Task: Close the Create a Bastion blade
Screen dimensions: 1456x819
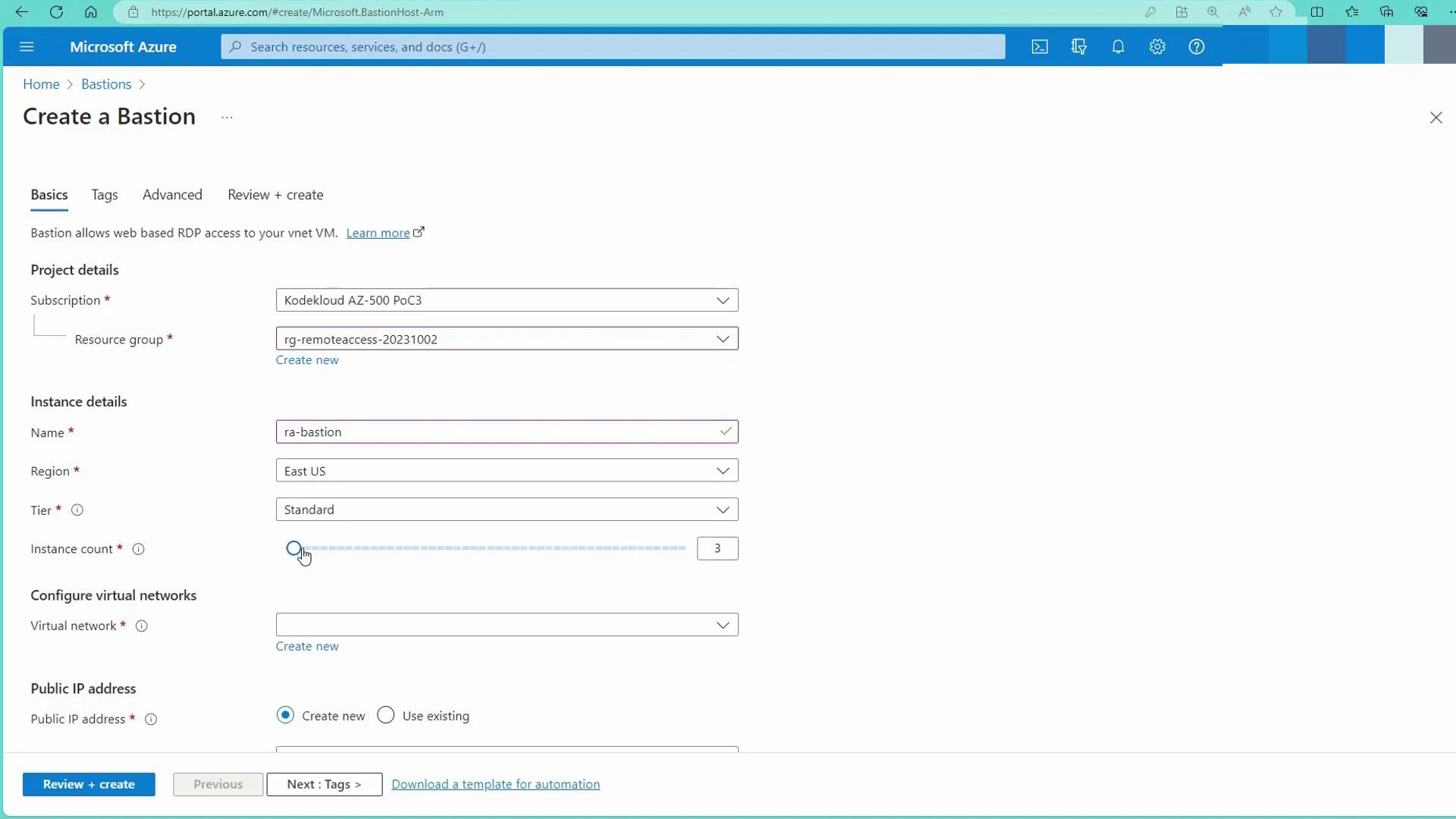Action: click(x=1436, y=118)
